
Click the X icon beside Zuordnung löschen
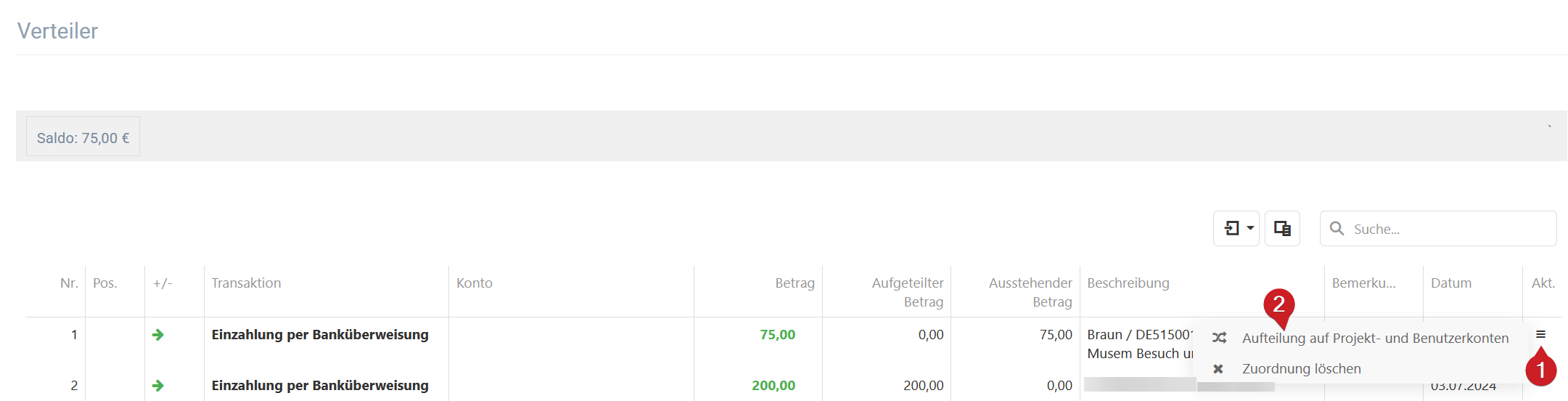pyautogui.click(x=1218, y=369)
